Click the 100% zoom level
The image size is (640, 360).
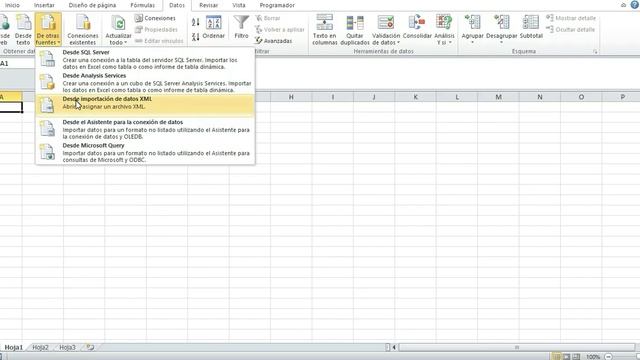click(x=593, y=357)
